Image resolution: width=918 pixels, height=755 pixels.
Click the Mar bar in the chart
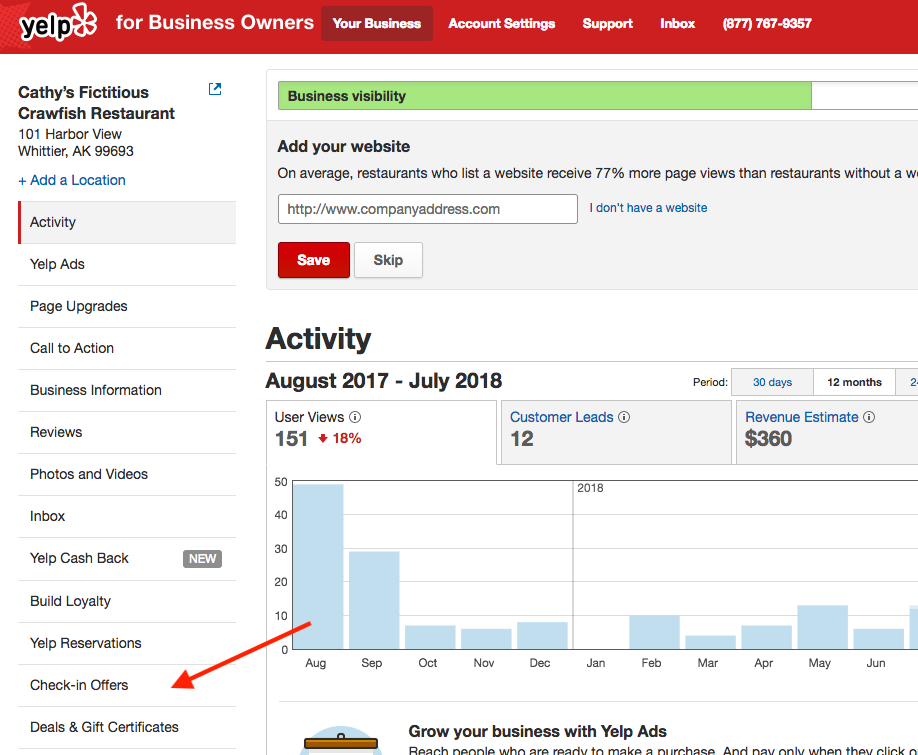[710, 642]
